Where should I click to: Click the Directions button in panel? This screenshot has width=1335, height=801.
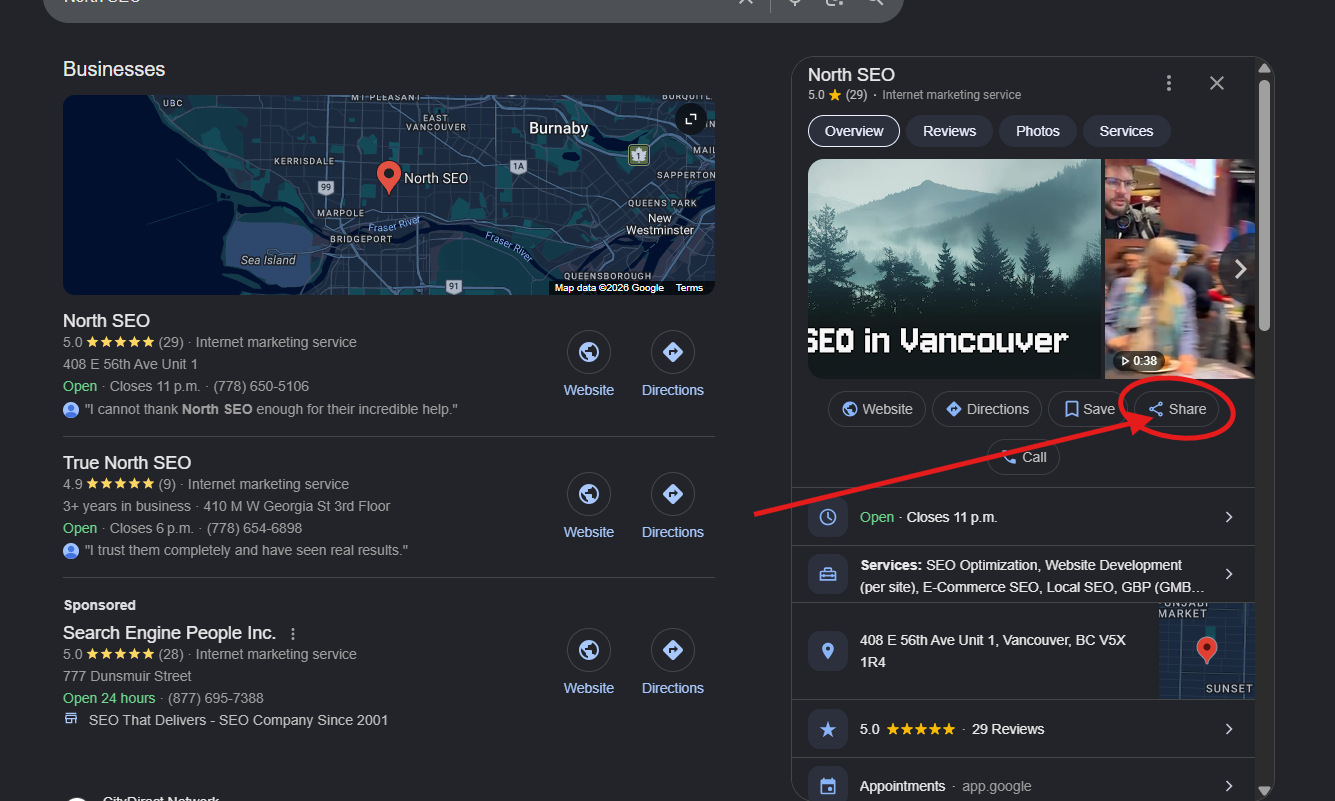pyautogui.click(x=987, y=409)
